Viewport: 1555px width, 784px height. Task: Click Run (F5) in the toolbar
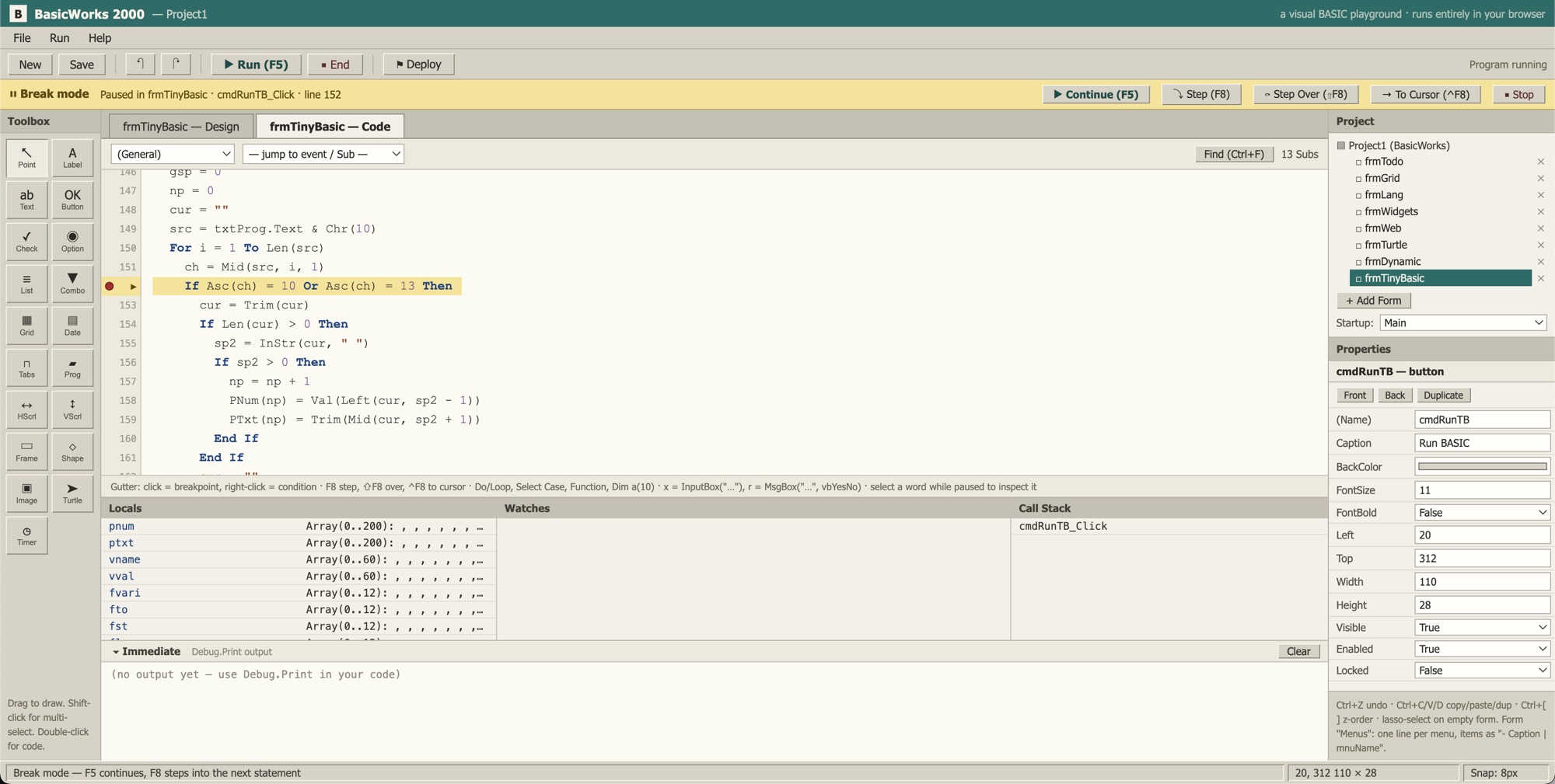pyautogui.click(x=256, y=64)
